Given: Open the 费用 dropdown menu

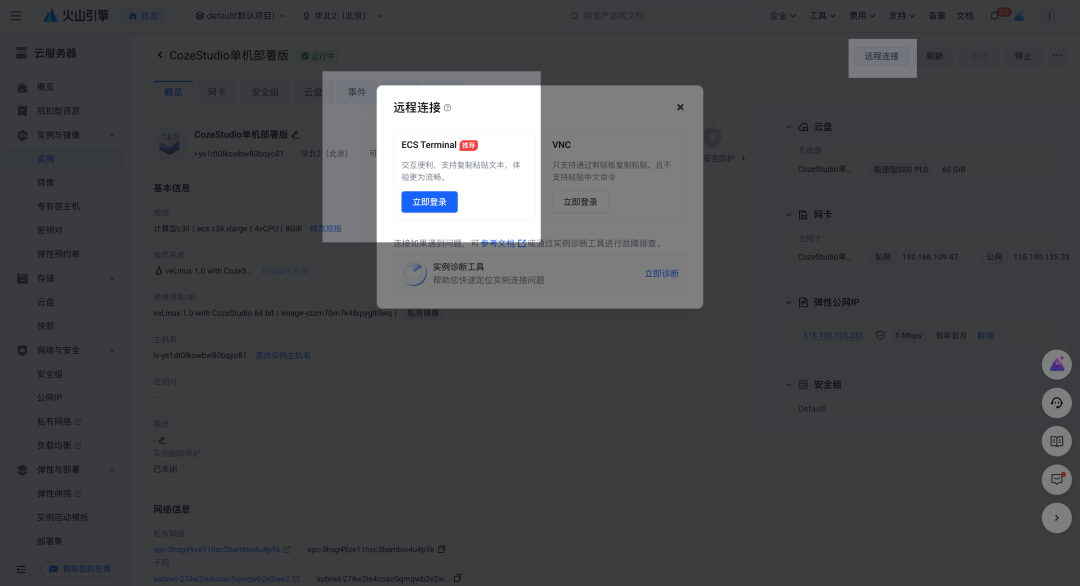Looking at the screenshot, I should pyautogui.click(x=862, y=16).
